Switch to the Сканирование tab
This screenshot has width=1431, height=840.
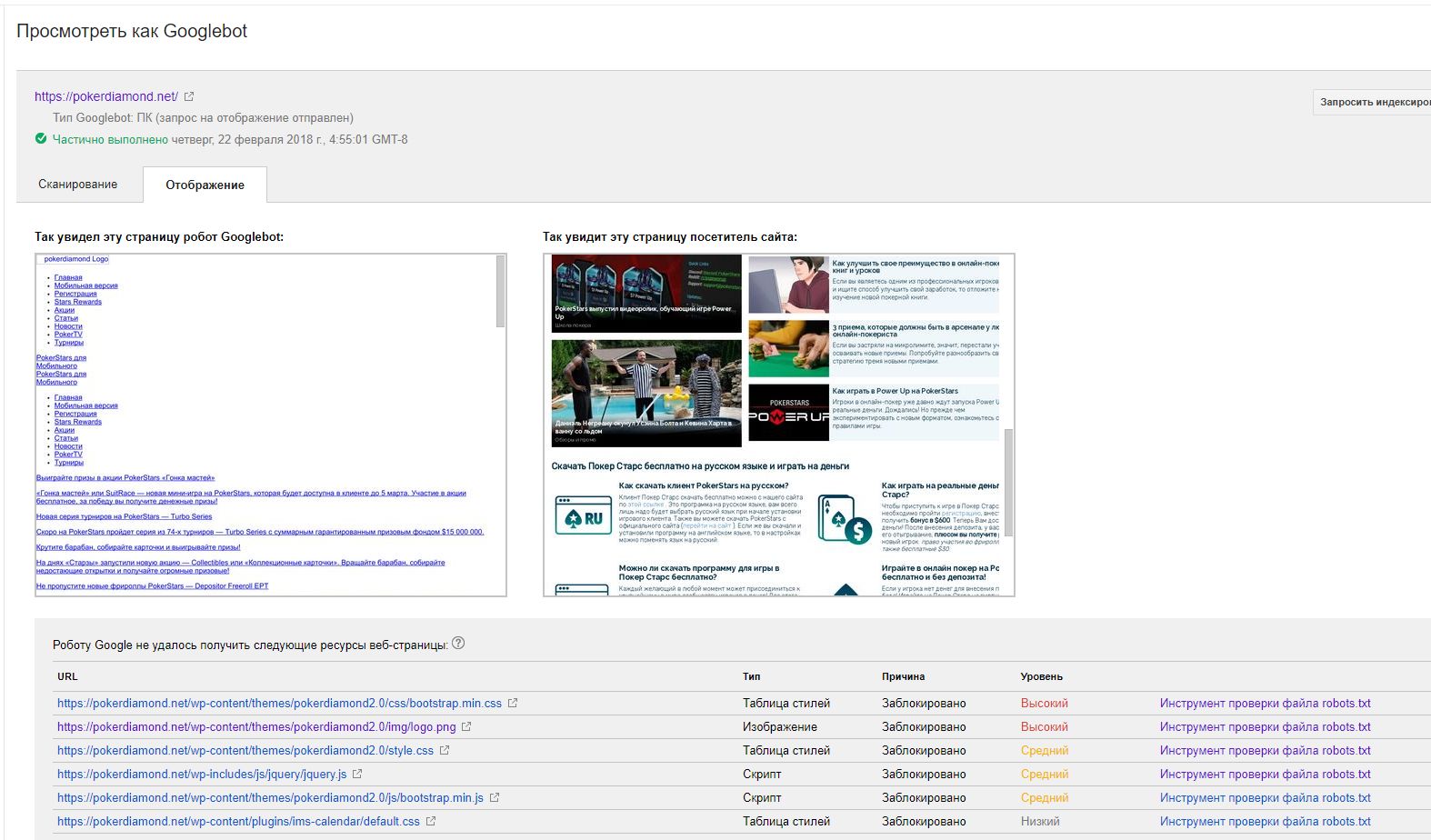tap(78, 185)
